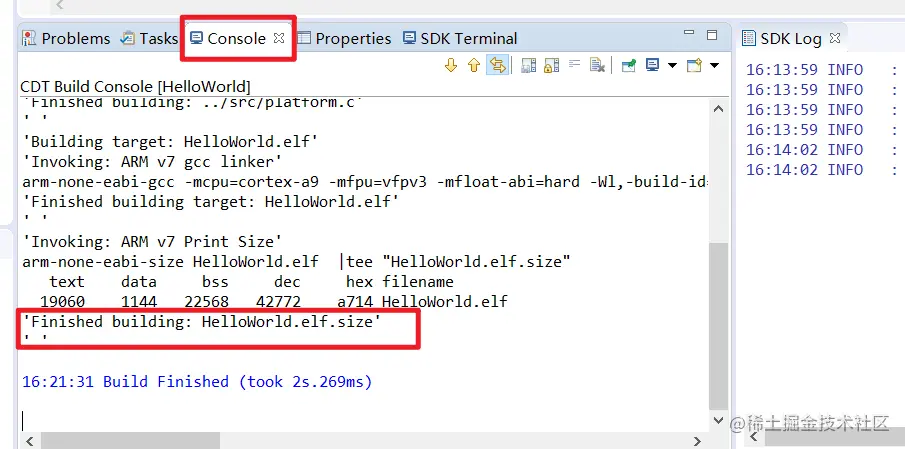This screenshot has width=905, height=449.
Task: Click the 'Build Finished' status line
Action: (197, 381)
